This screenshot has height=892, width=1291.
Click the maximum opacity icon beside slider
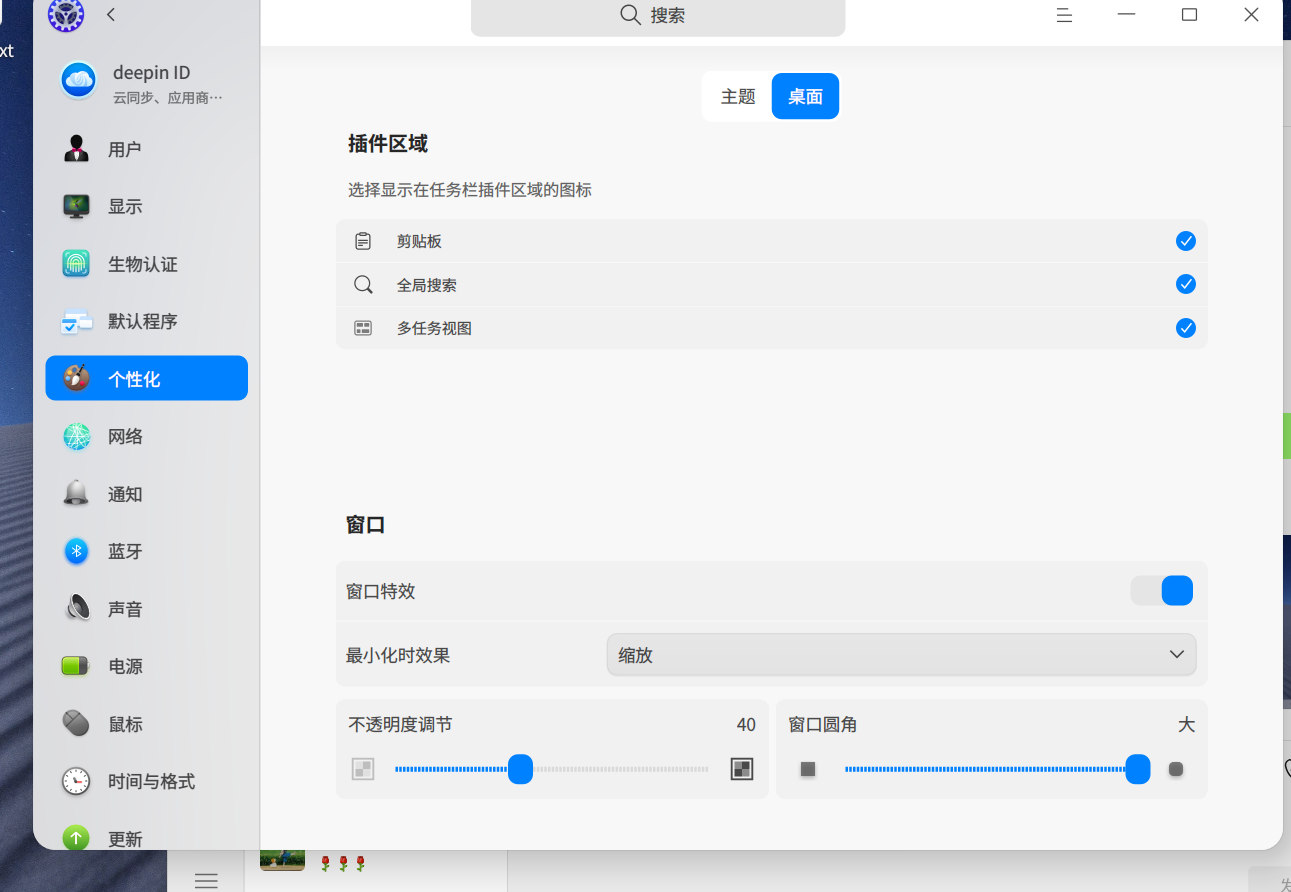click(x=742, y=769)
